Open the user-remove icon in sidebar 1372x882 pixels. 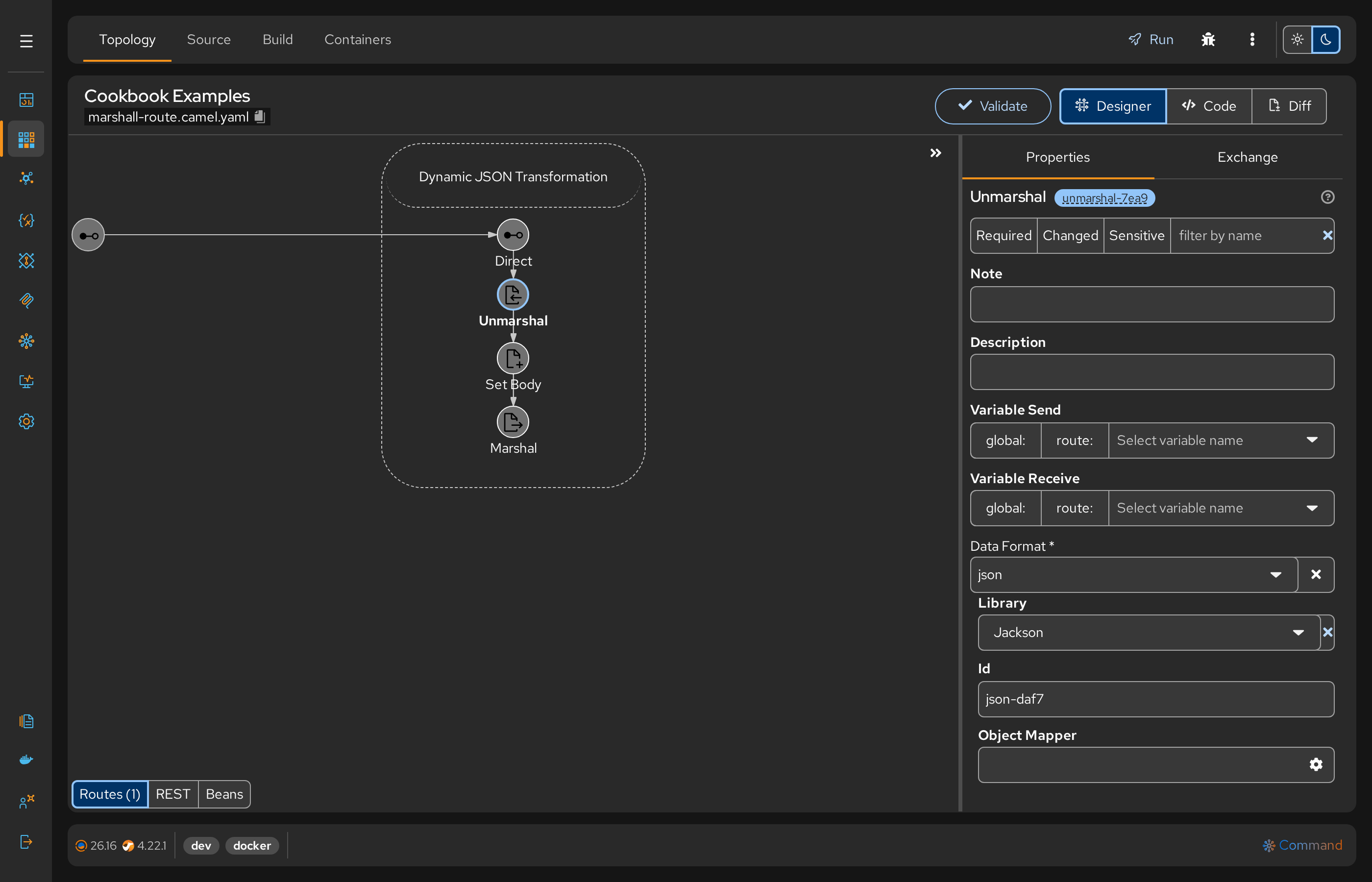(26, 801)
